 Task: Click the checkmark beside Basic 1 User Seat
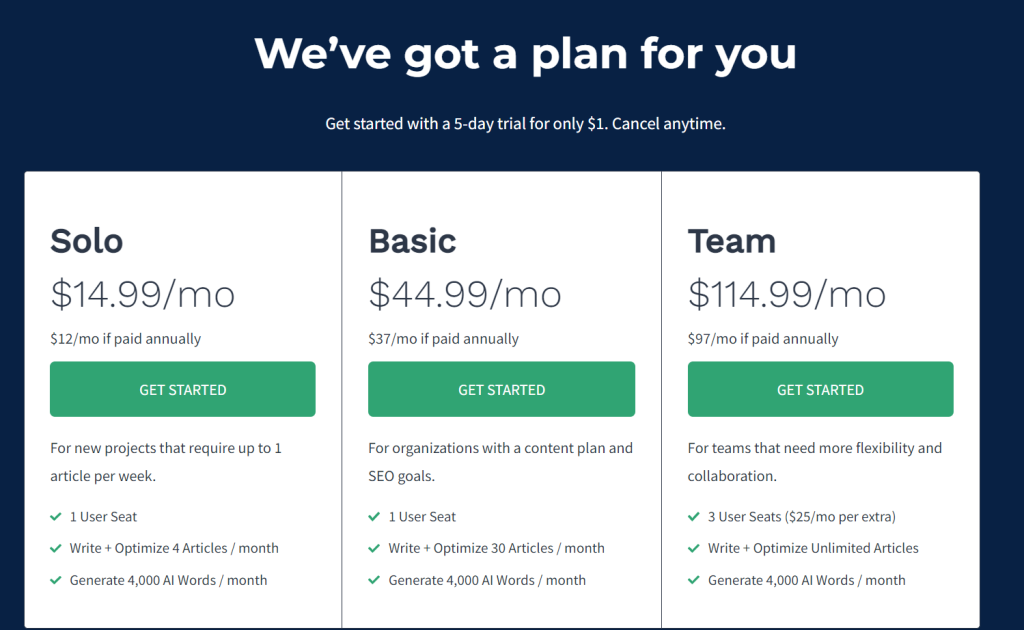(374, 516)
